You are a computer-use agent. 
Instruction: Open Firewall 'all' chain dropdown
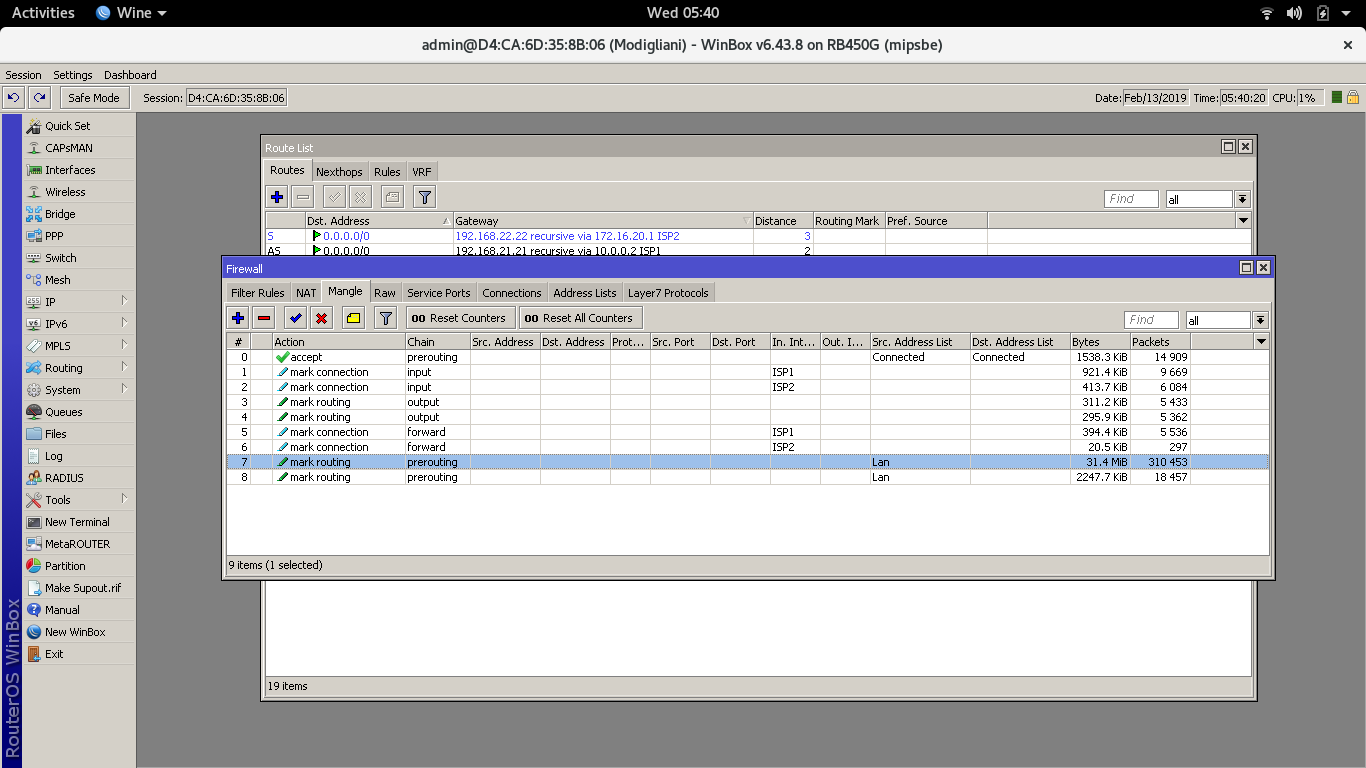point(1260,320)
